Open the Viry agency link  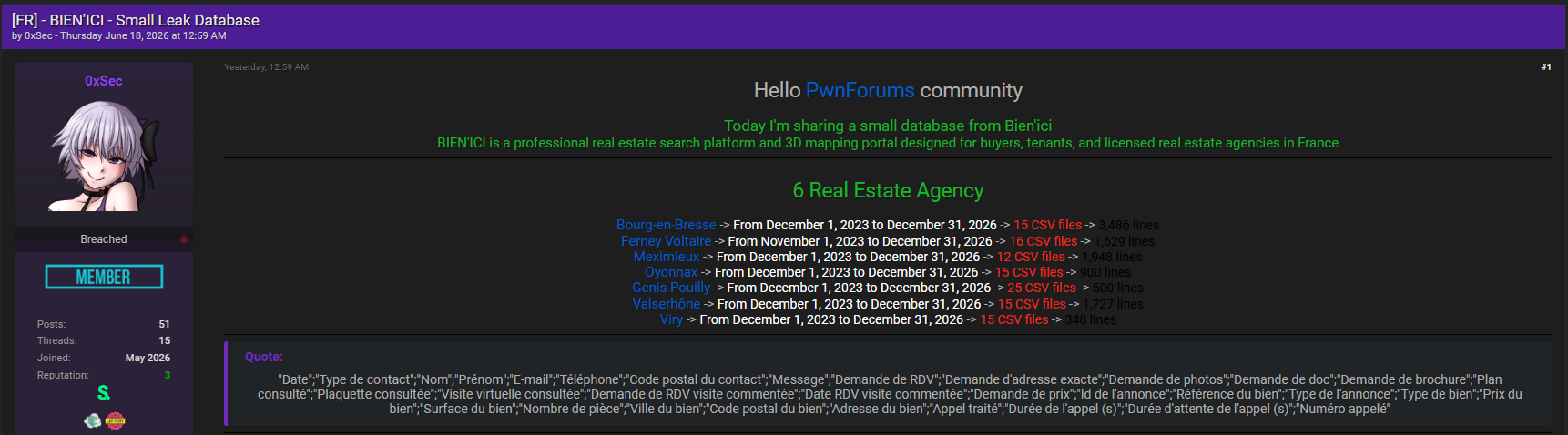671,319
